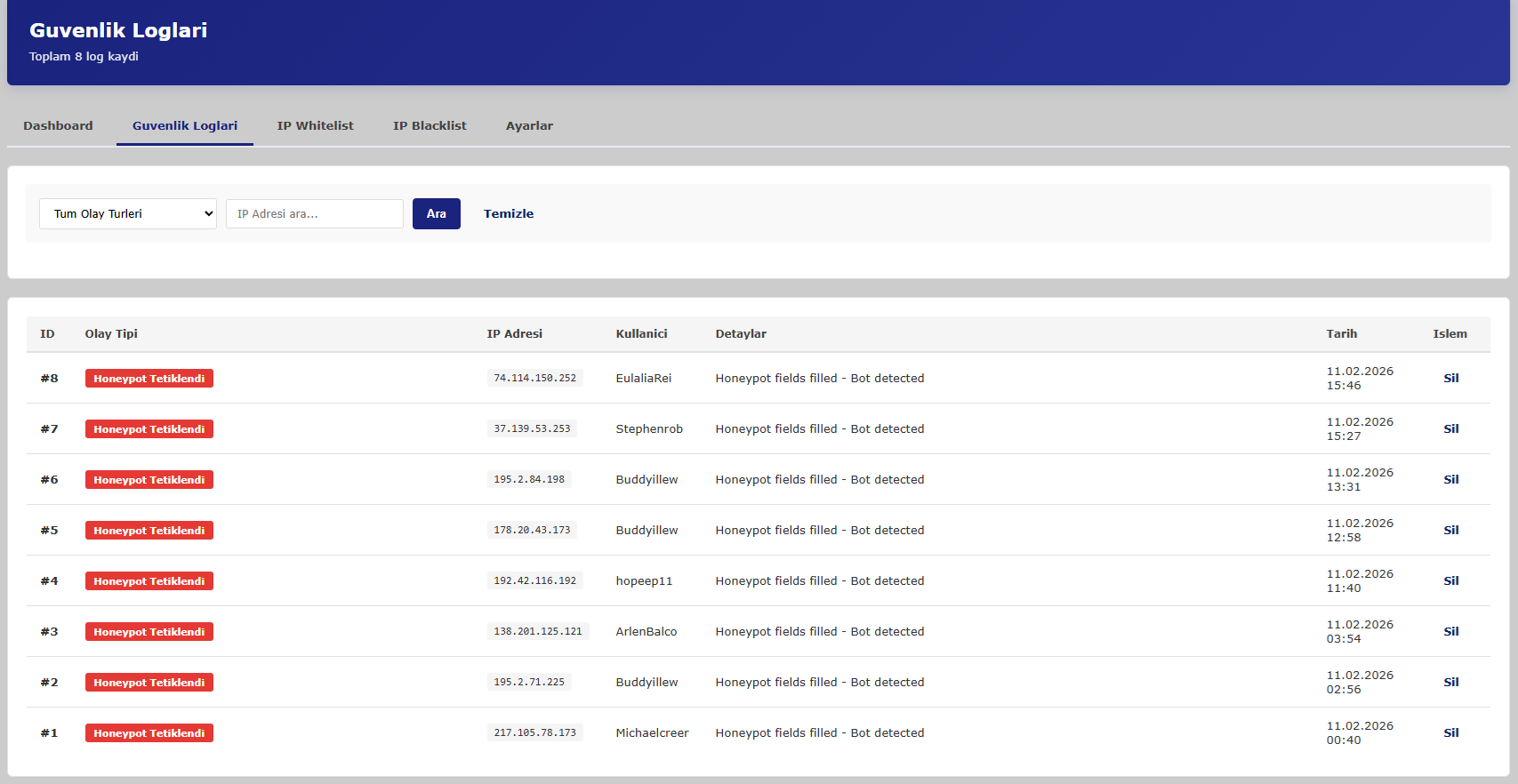Click the IP Adresi column header
The image size is (1518, 784).
point(514,333)
